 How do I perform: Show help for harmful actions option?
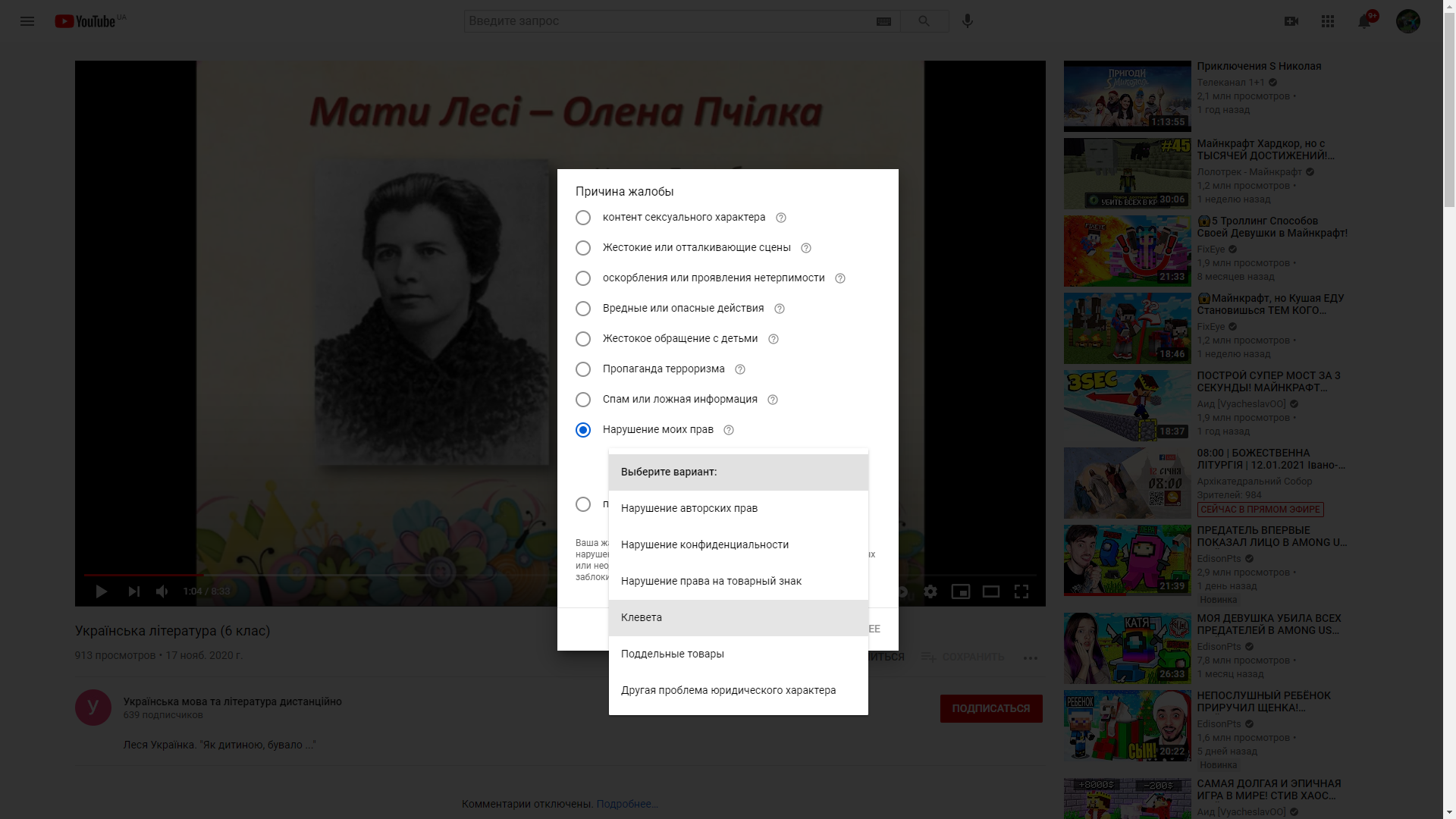(x=780, y=309)
